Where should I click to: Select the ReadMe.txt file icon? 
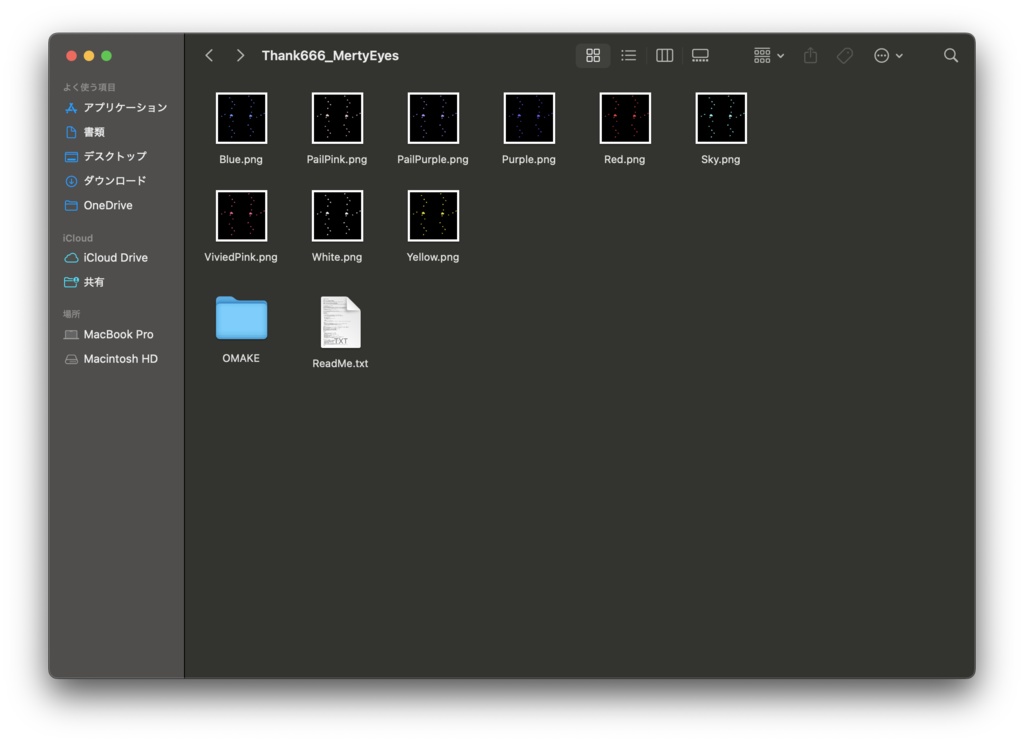tap(340, 322)
